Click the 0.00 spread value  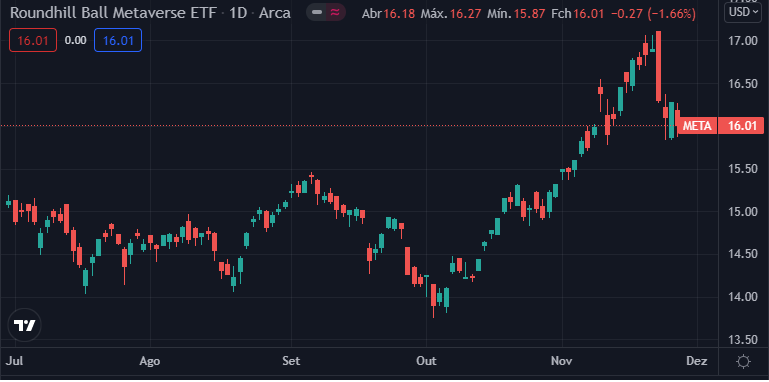pyautogui.click(x=76, y=40)
